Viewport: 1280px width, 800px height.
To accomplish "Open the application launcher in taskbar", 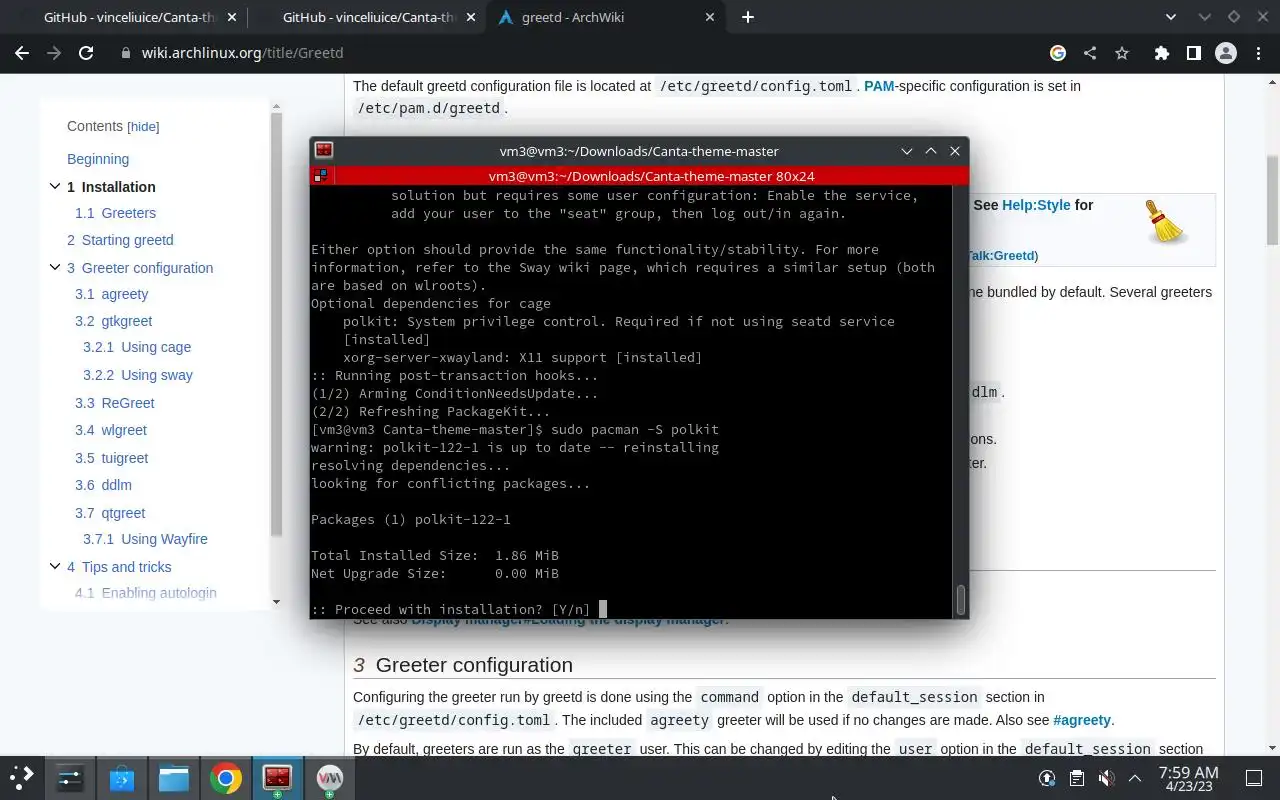I will pyautogui.click(x=22, y=777).
